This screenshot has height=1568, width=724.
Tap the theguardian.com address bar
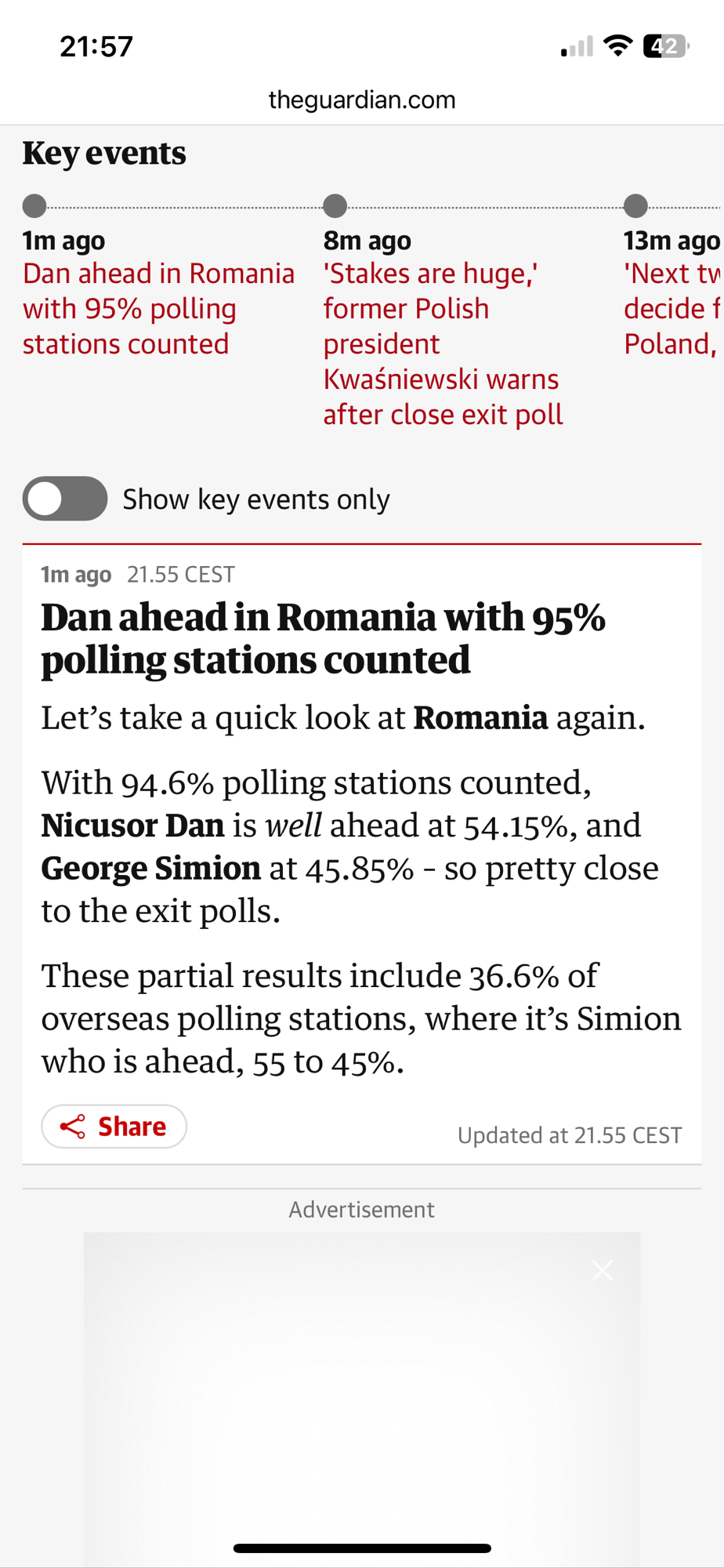[362, 100]
